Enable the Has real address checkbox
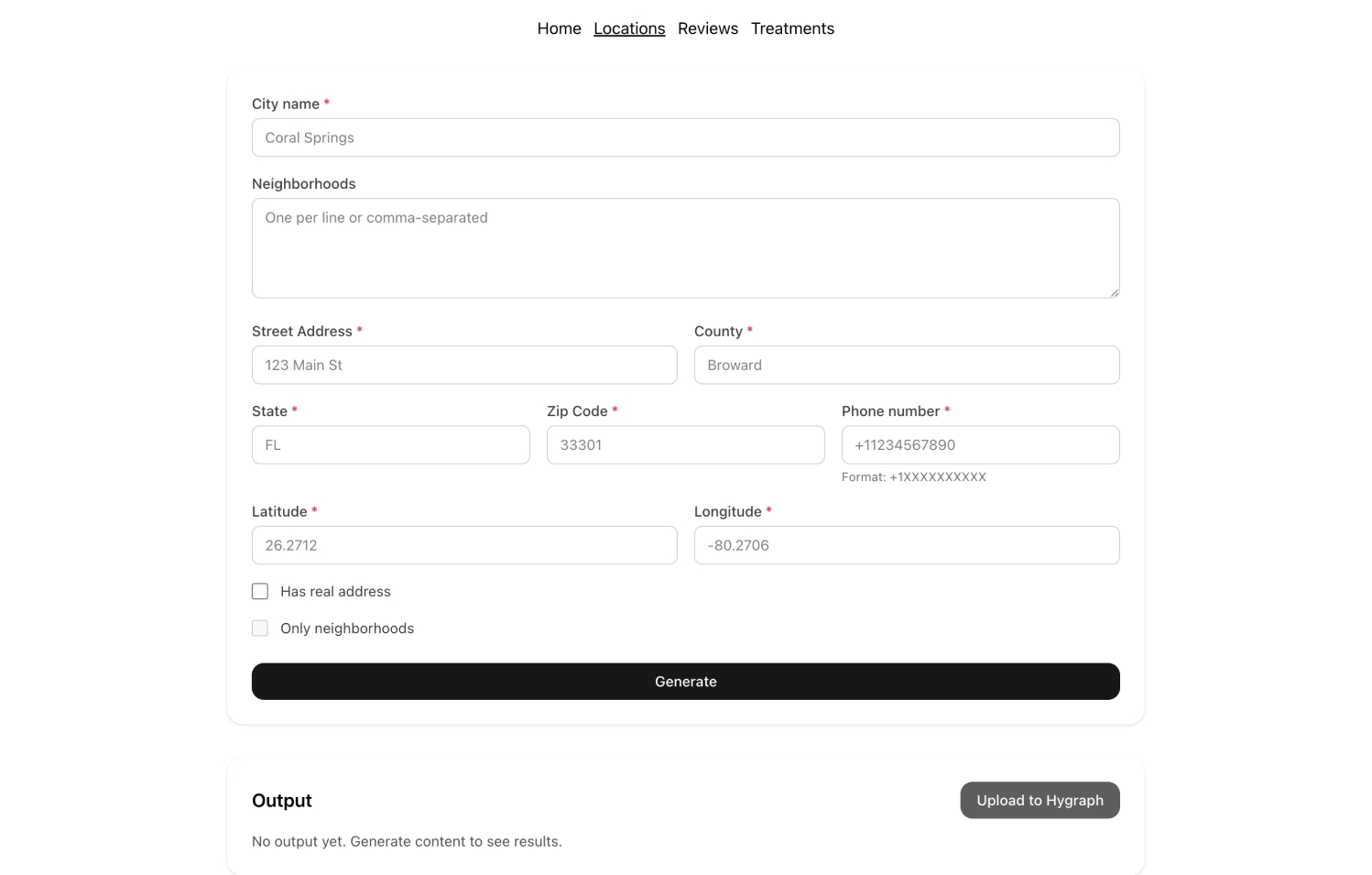The image size is (1372, 875). coord(260,592)
